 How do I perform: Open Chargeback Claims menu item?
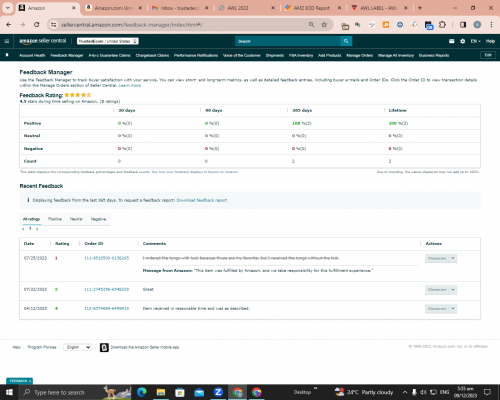[152, 55]
